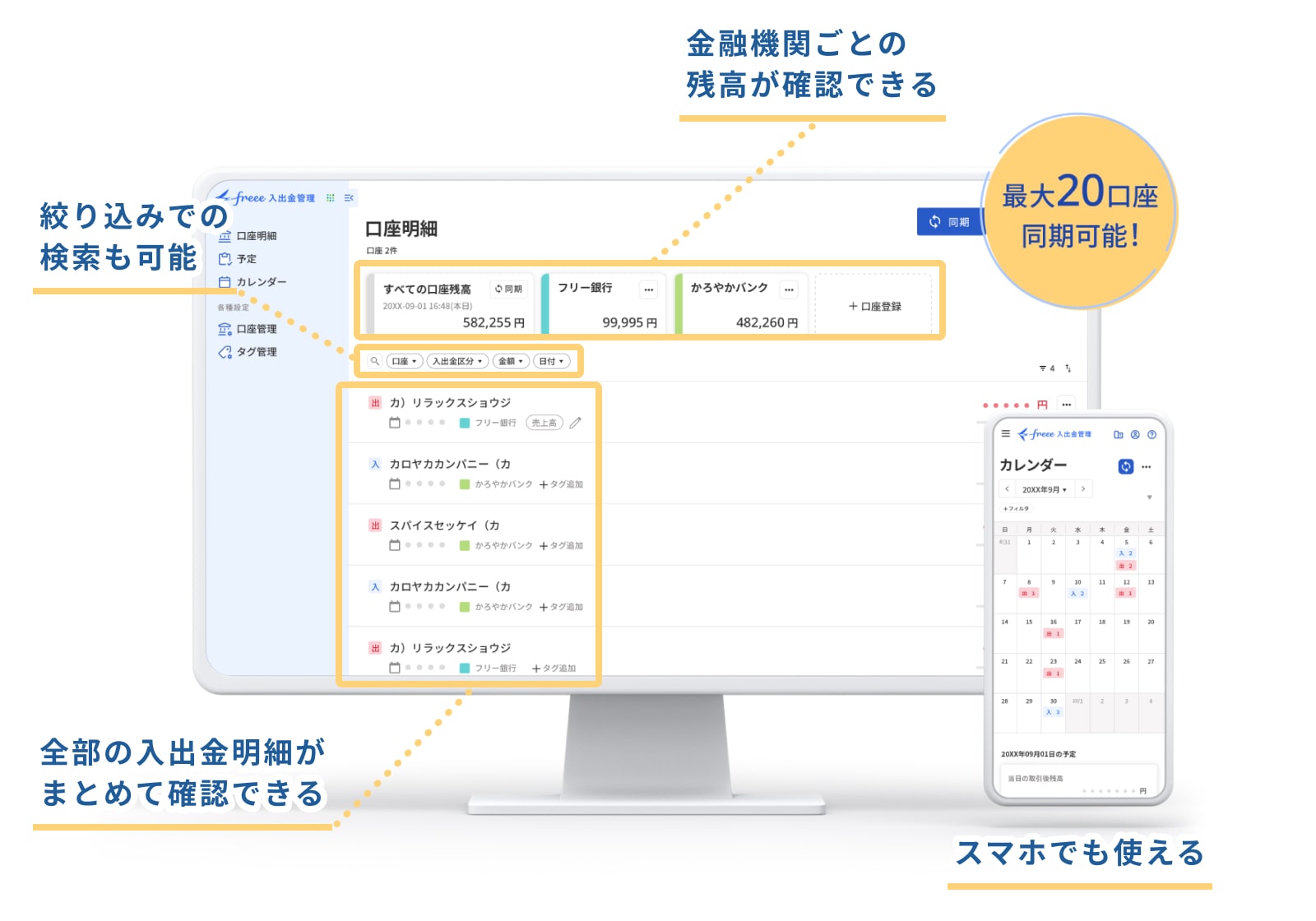Image resolution: width=1316 pixels, height=921 pixels.
Task: Click the ＋口座登録 add account card
Action: tap(874, 306)
